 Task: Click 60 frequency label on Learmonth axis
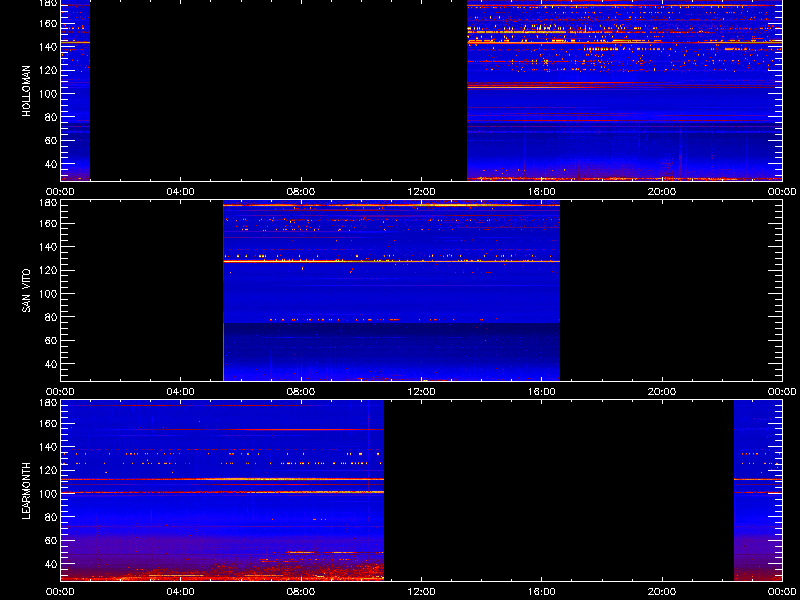coord(51,541)
